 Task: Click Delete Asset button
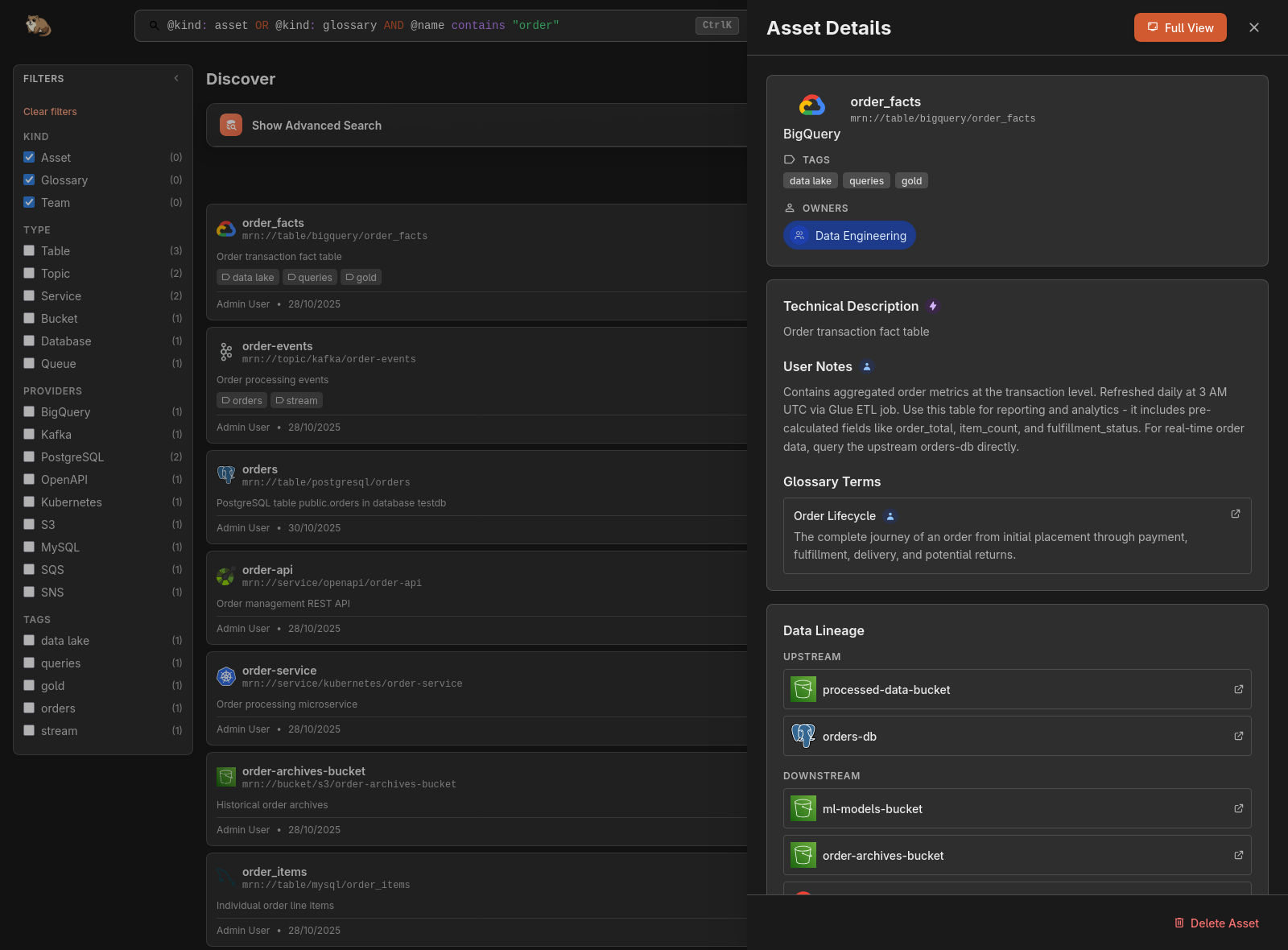coord(1216,923)
